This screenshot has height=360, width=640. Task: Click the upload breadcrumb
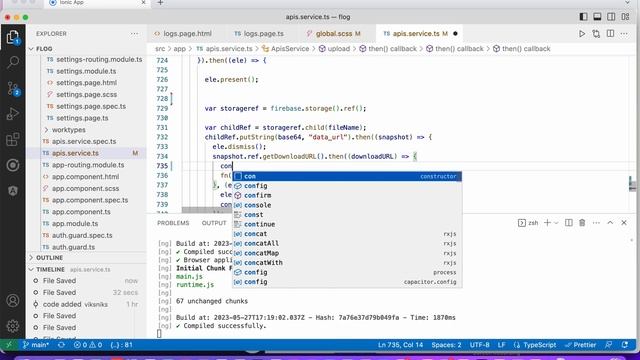[x=339, y=49]
